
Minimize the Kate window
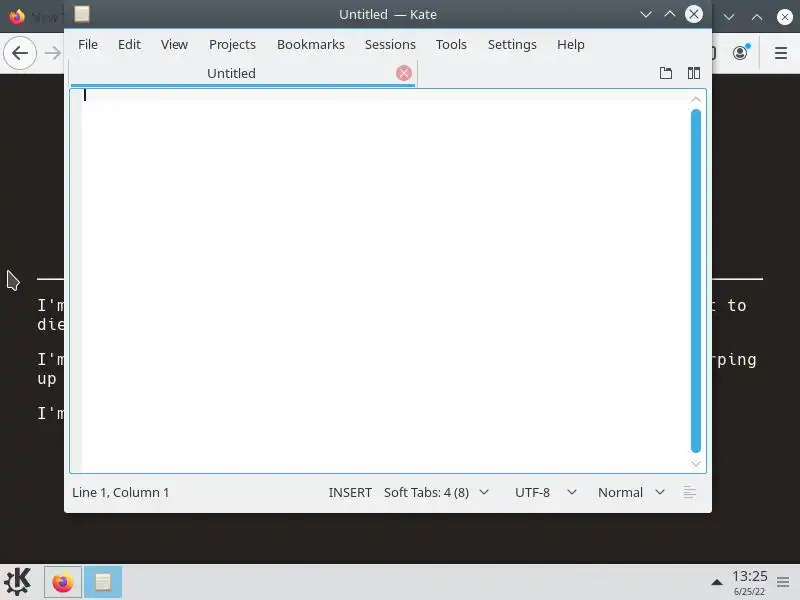pos(645,14)
